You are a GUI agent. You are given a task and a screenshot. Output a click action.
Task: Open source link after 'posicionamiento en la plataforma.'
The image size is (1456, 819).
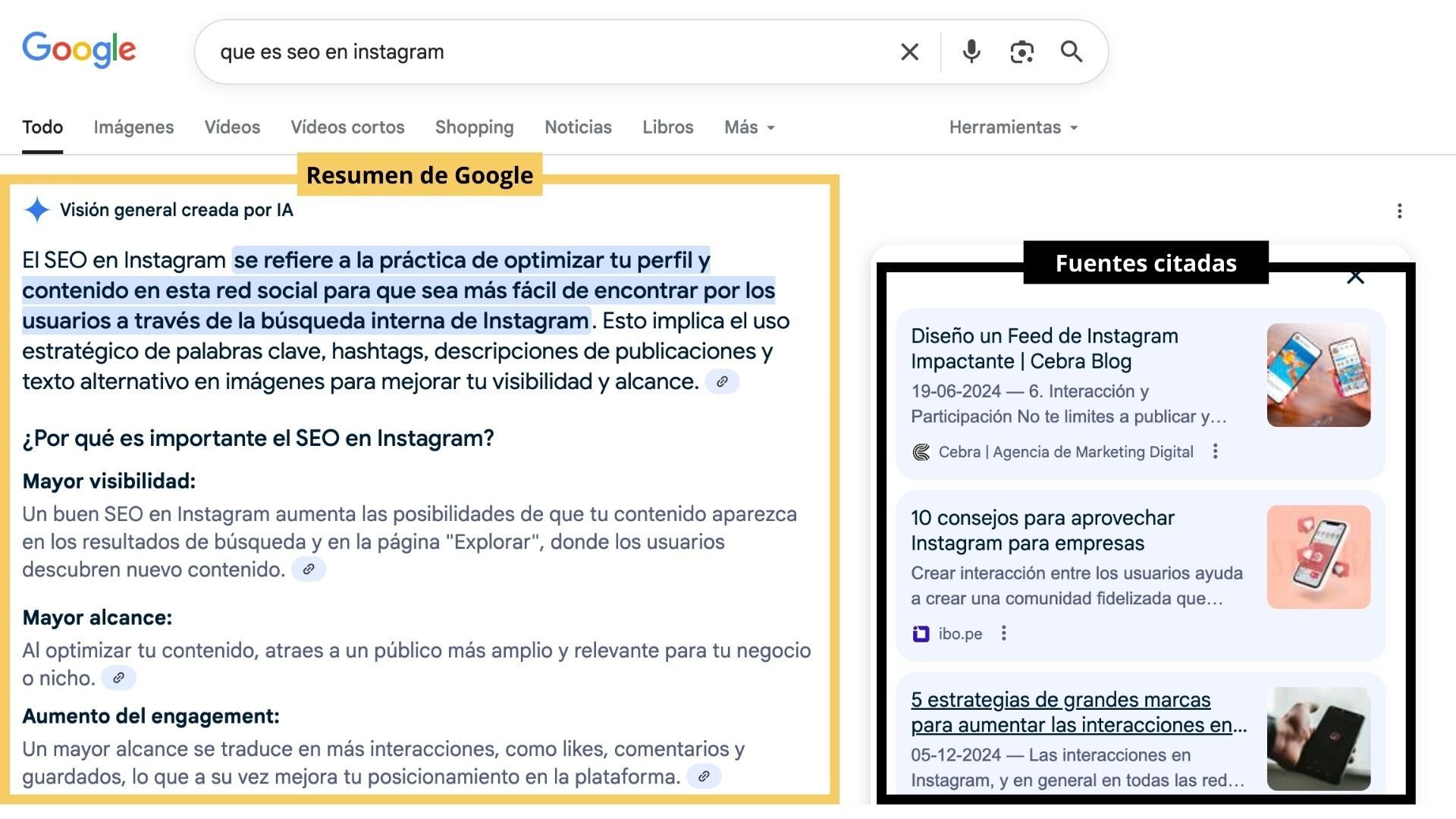(704, 777)
